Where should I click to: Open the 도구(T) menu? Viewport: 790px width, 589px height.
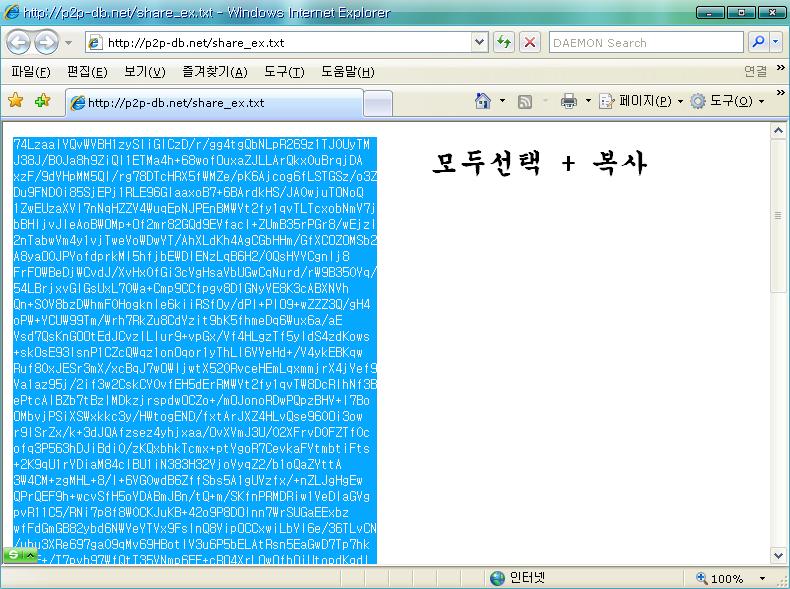point(284,72)
